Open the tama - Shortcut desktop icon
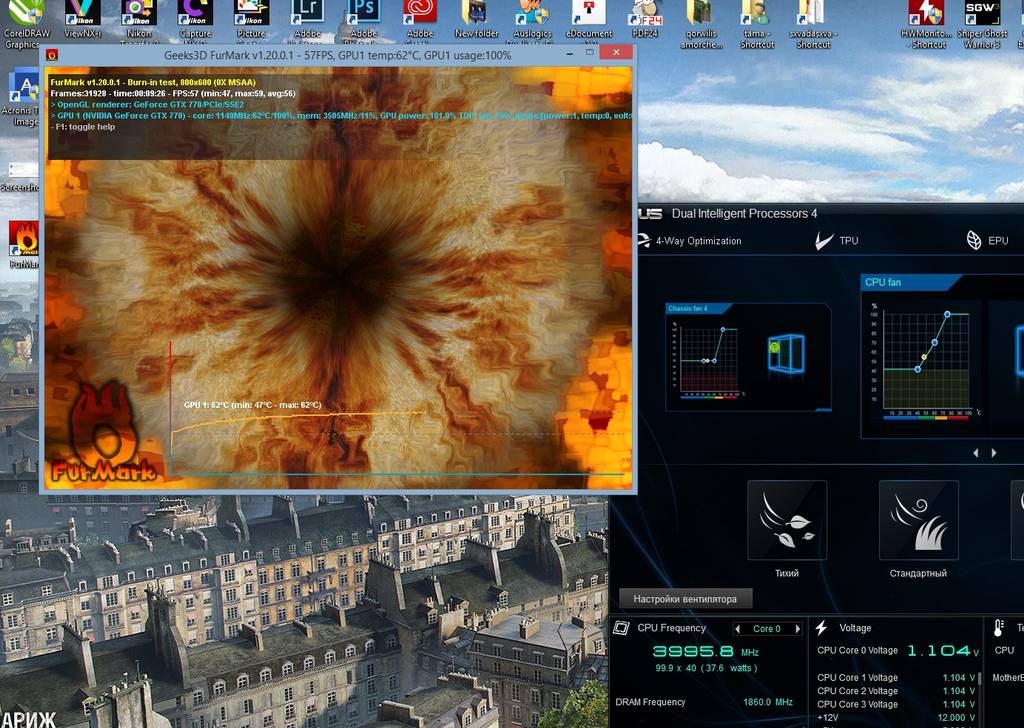The height and width of the screenshot is (728, 1024). click(758, 24)
